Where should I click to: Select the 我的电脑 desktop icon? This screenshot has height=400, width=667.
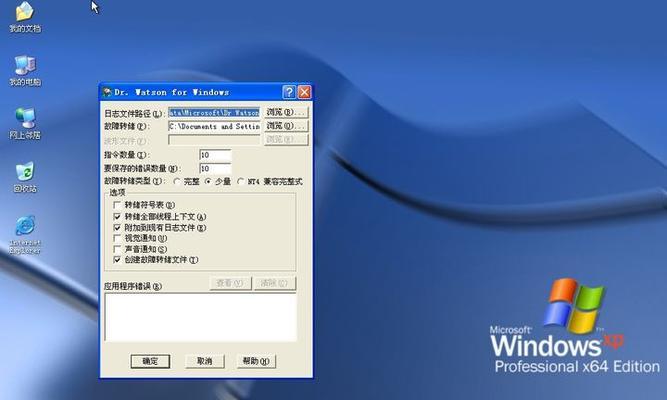(25, 71)
